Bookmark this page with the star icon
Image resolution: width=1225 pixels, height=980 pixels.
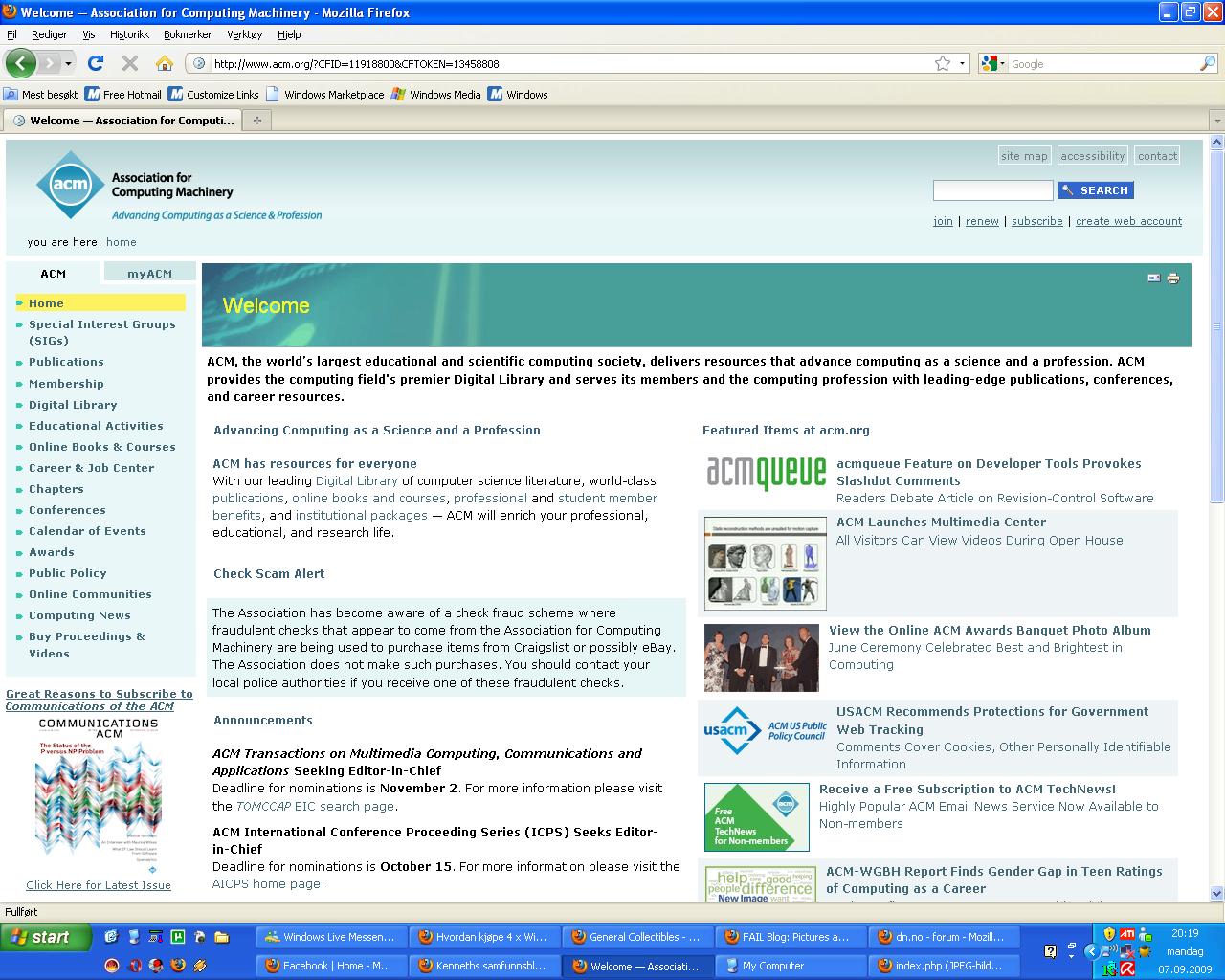coord(943,63)
